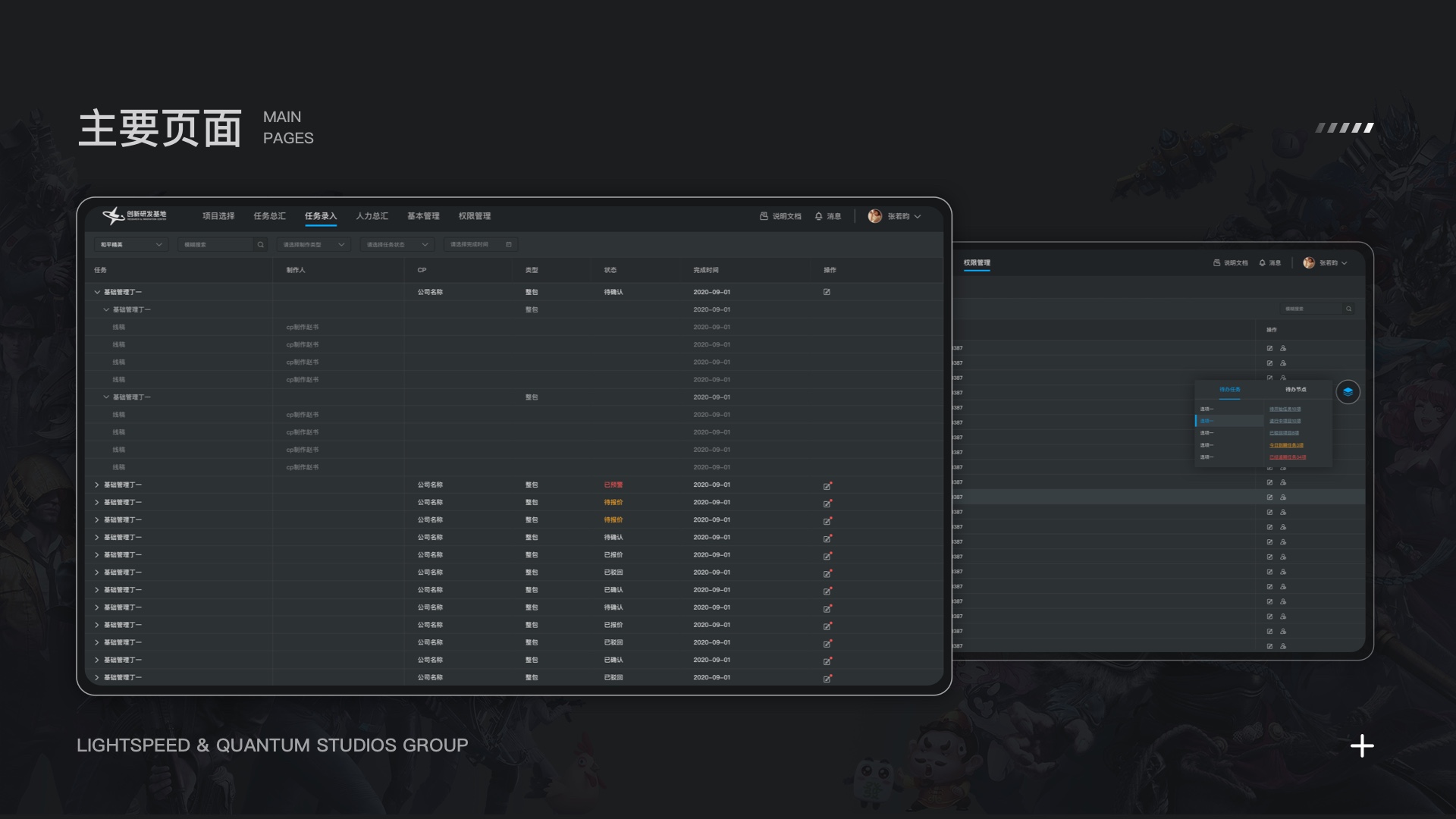Image resolution: width=1456 pixels, height=819 pixels.
Task: Open the 张若昀 user menu in main window
Action: (899, 217)
